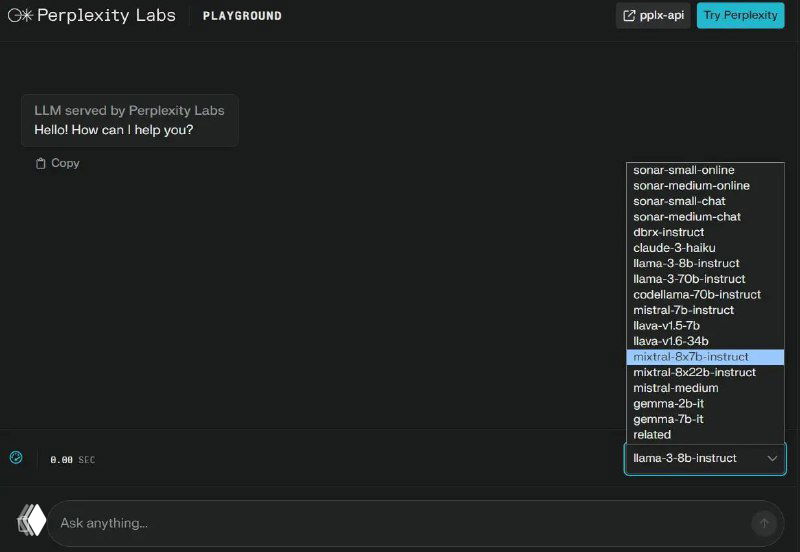This screenshot has width=800, height=552.
Task: Click the 'Hello! How can I help you?' message
Action: [114, 130]
